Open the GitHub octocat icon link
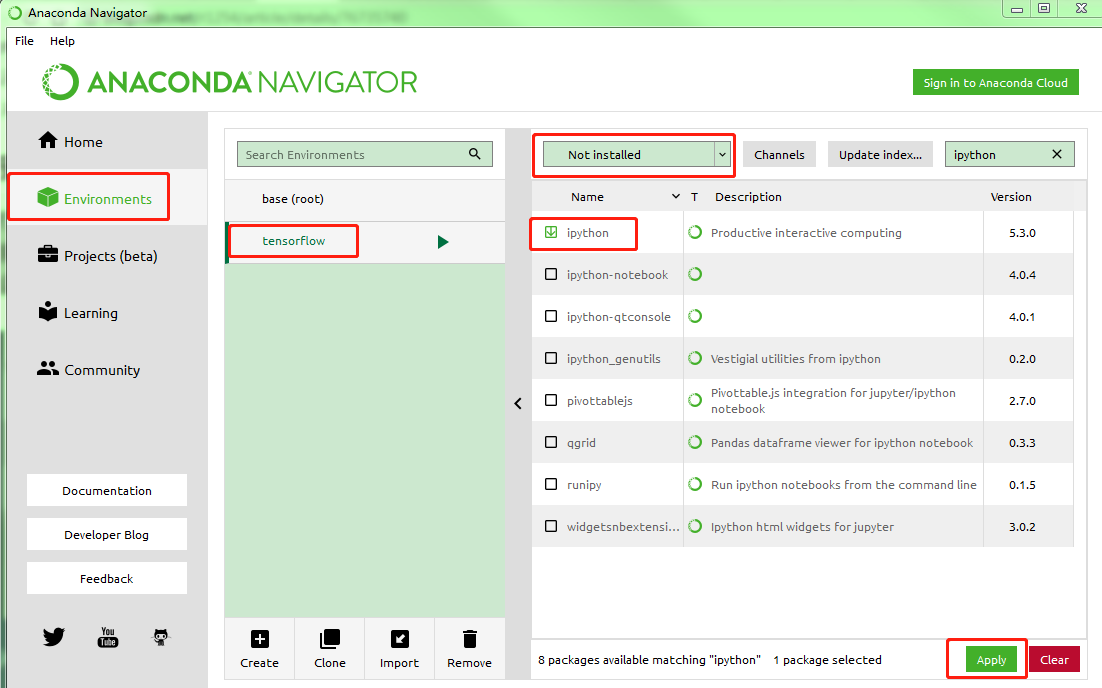This screenshot has width=1102, height=688. point(161,637)
